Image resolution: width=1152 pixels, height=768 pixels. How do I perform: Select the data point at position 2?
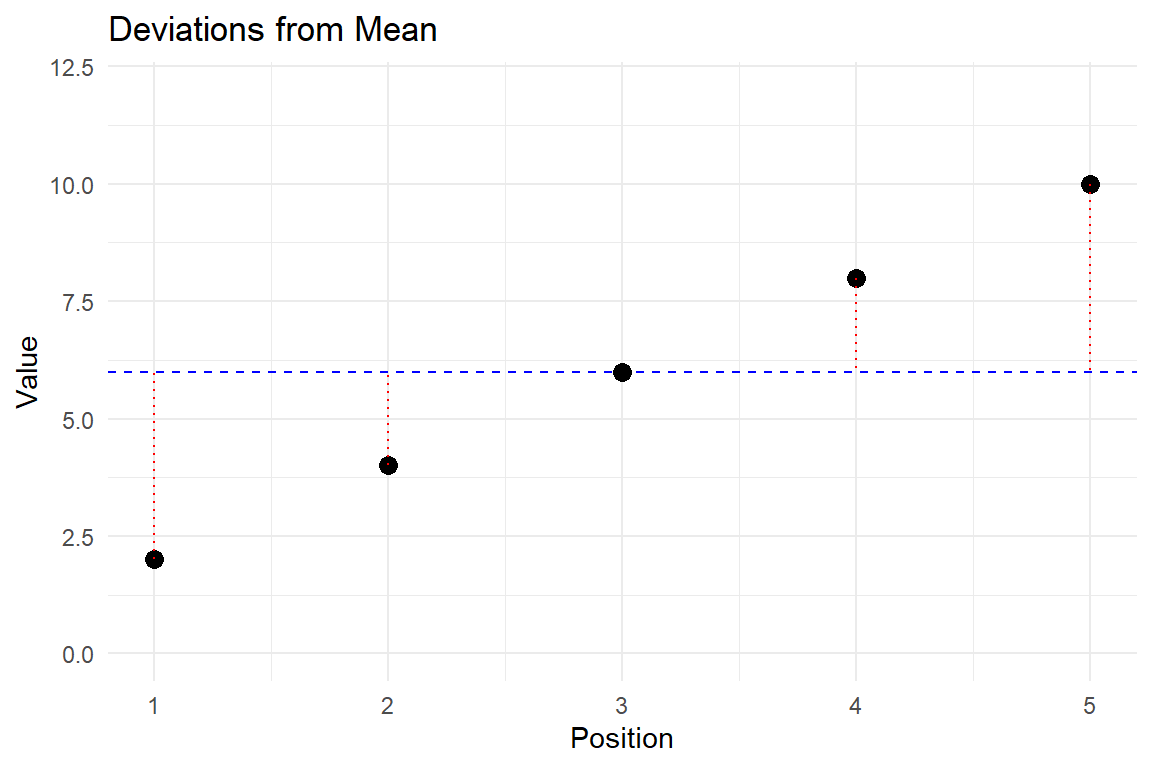388,465
